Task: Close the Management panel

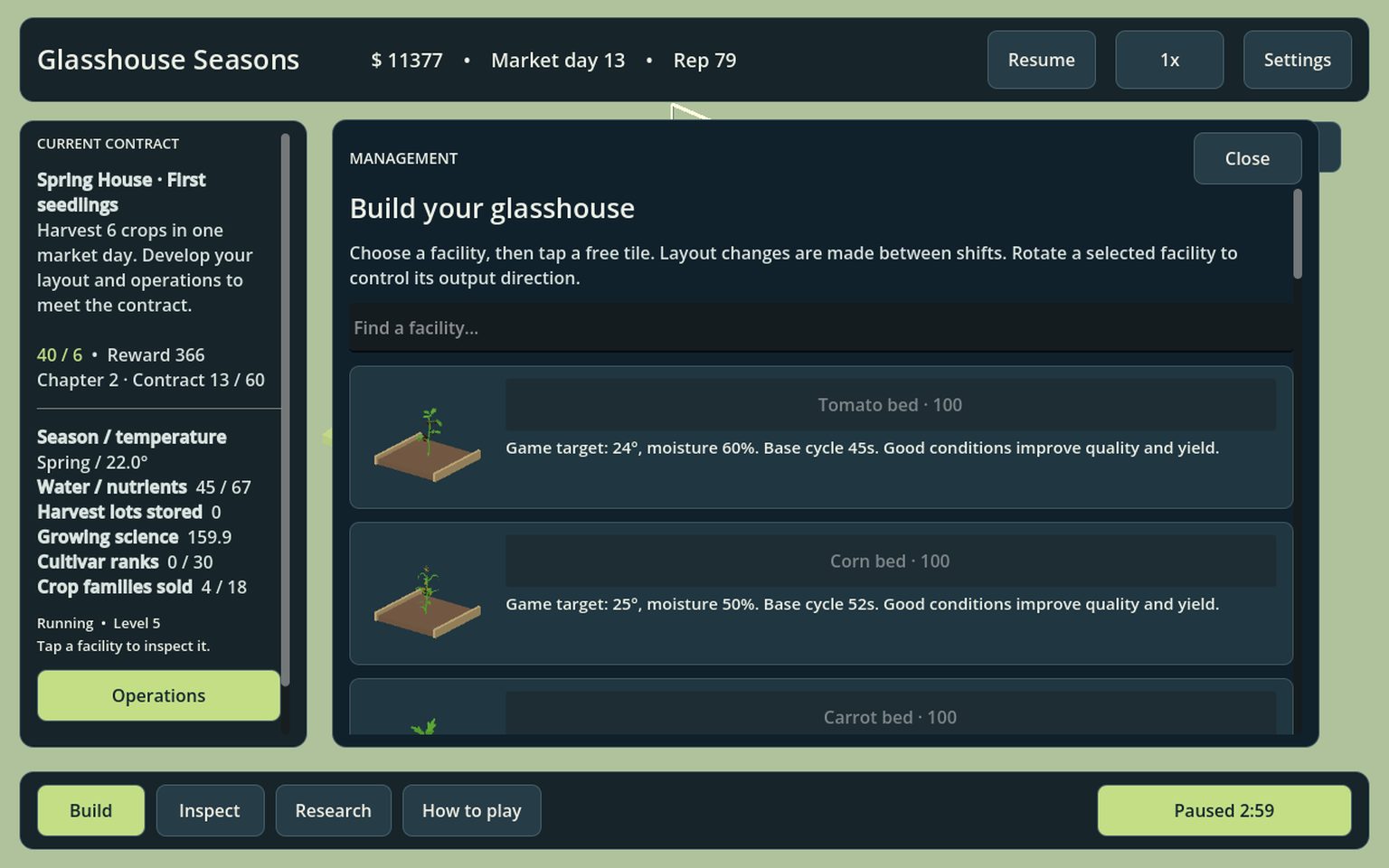Action: coord(1247,158)
